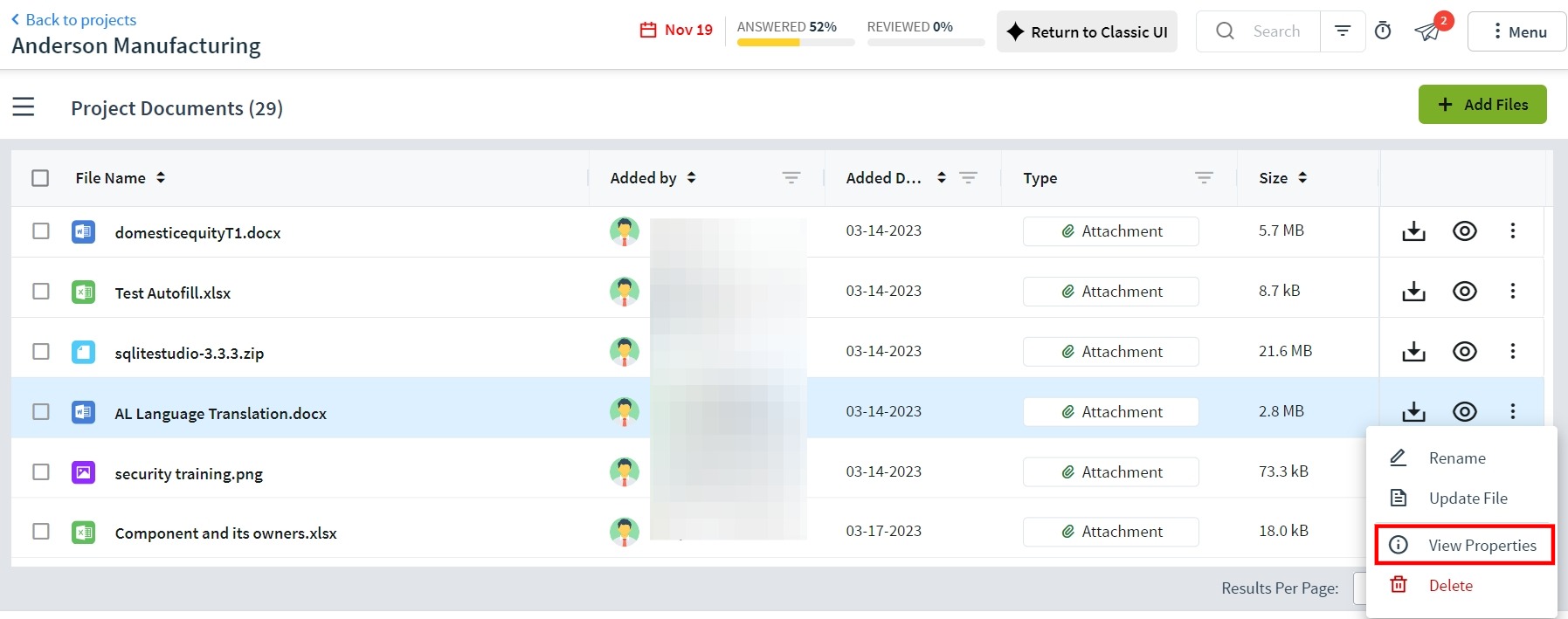Open kebab menu for AL Language Translation.docx

[x=1513, y=411]
